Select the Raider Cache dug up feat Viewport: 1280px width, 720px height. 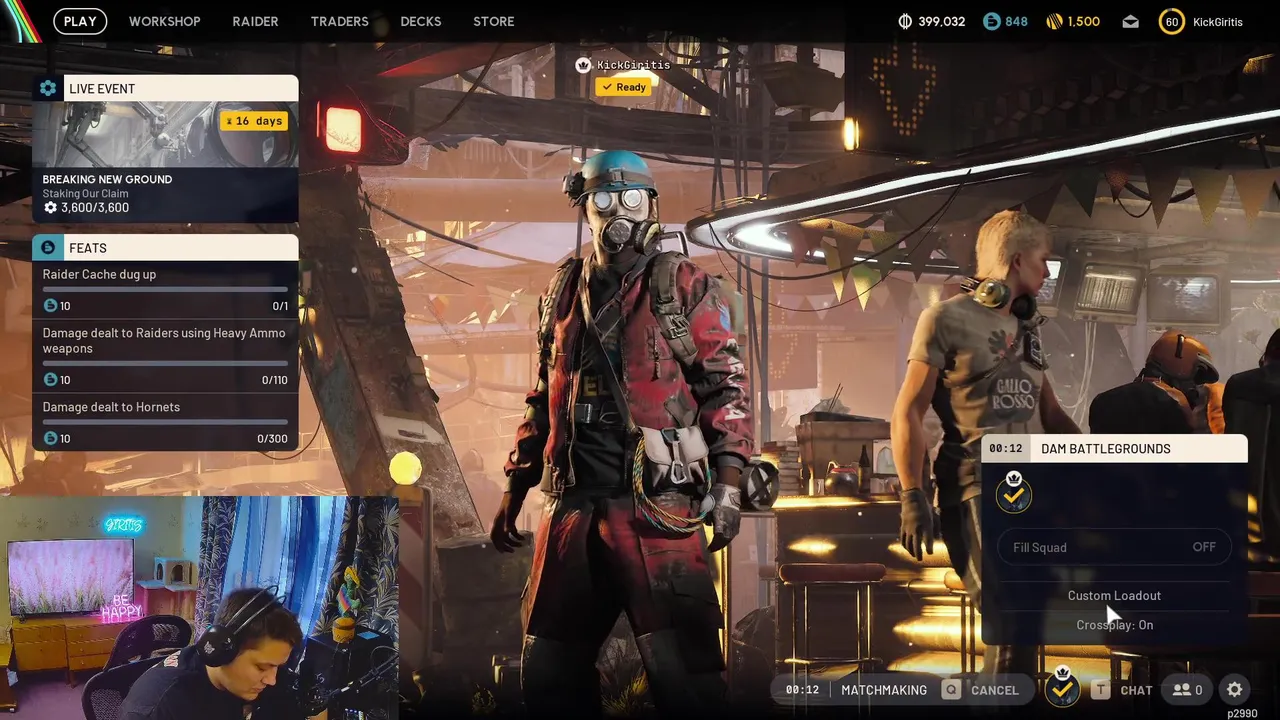[165, 289]
